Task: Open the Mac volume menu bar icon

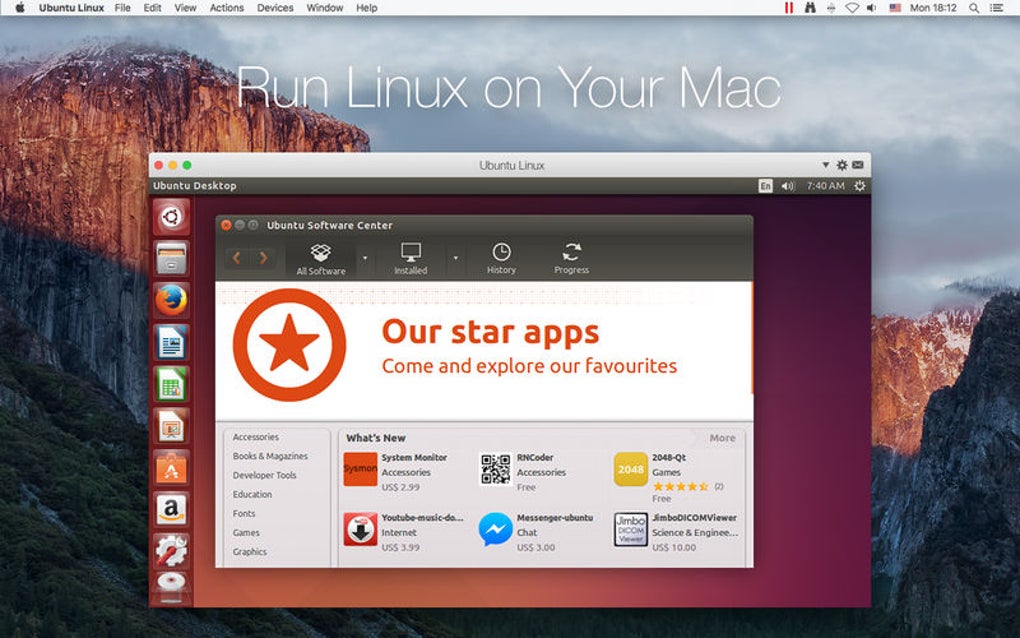Action: pyautogui.click(x=872, y=8)
